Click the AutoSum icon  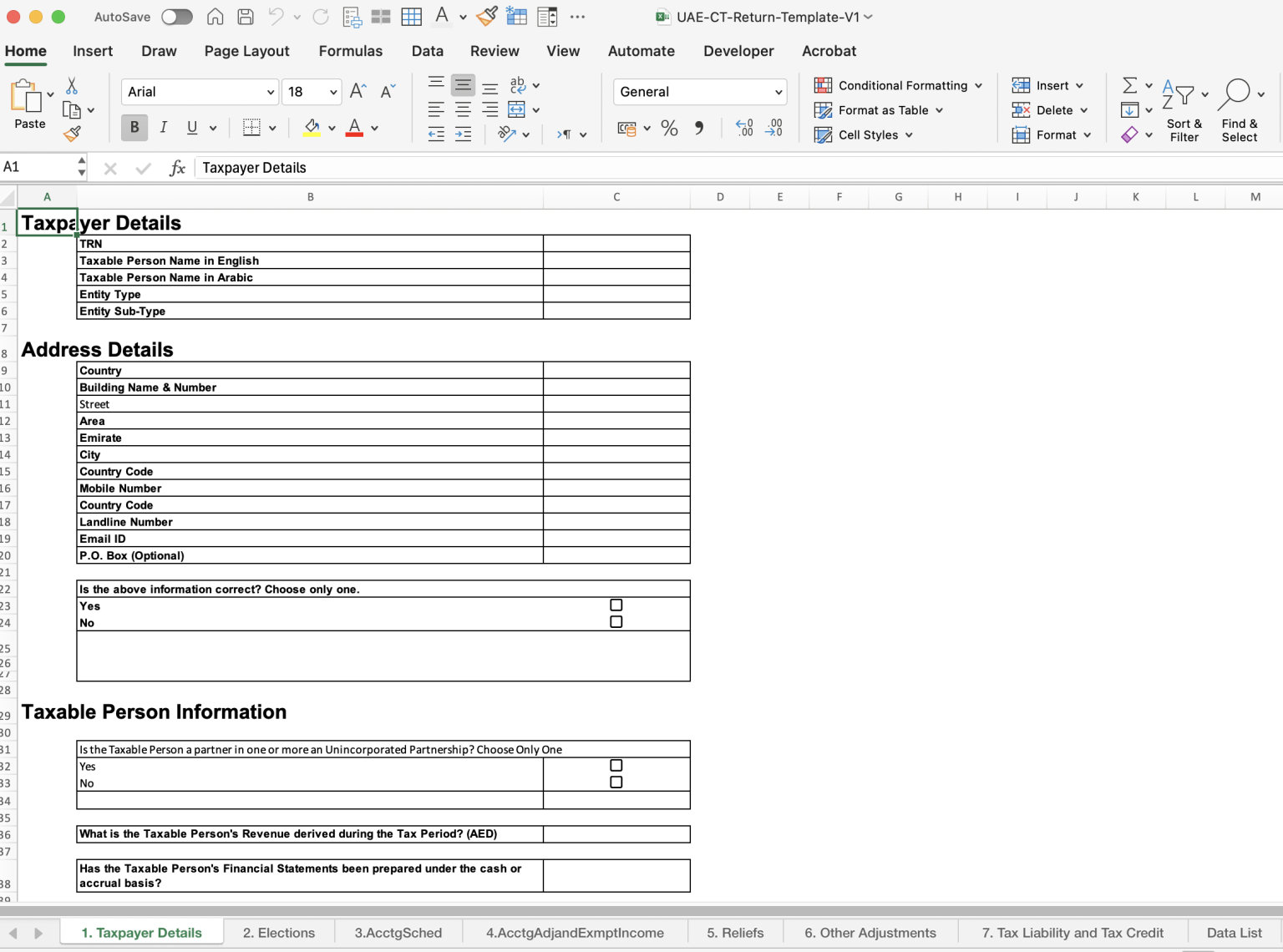tap(1129, 84)
